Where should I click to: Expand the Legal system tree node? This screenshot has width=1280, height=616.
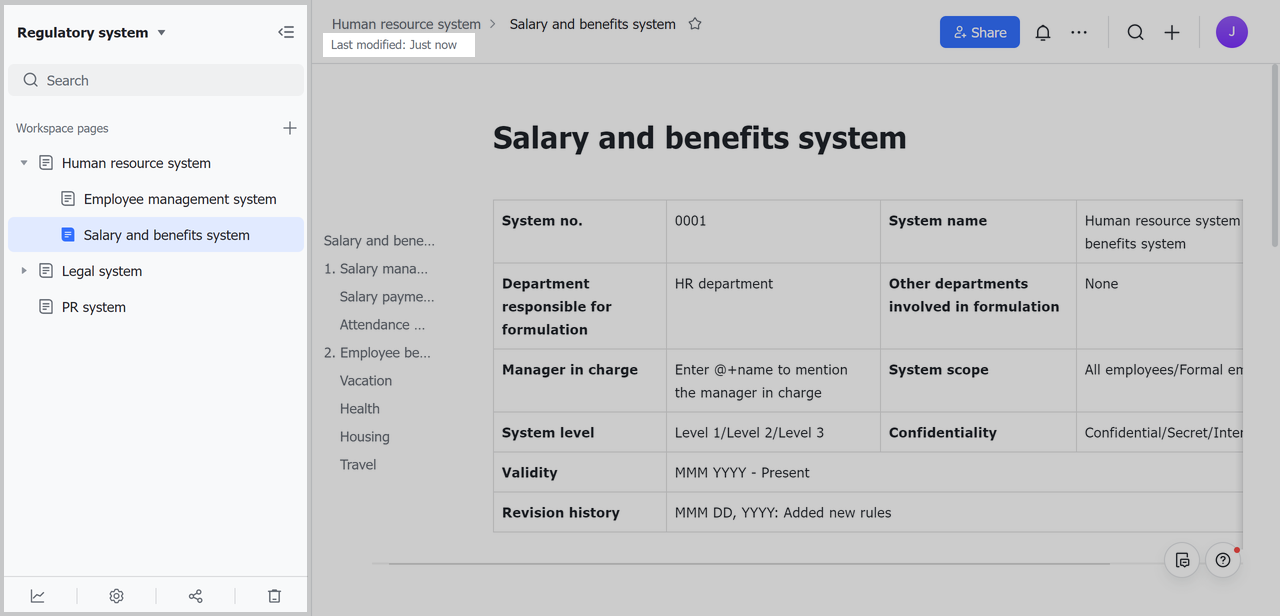(x=24, y=271)
